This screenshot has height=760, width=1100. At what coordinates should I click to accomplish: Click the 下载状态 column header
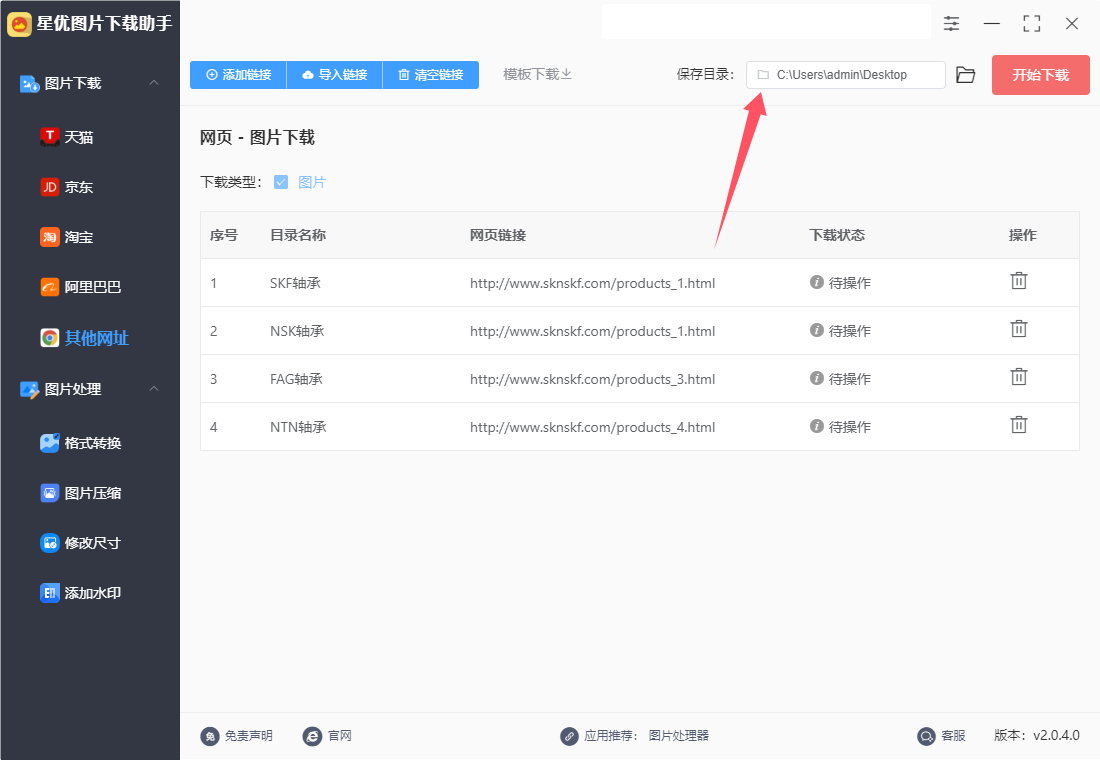837,235
